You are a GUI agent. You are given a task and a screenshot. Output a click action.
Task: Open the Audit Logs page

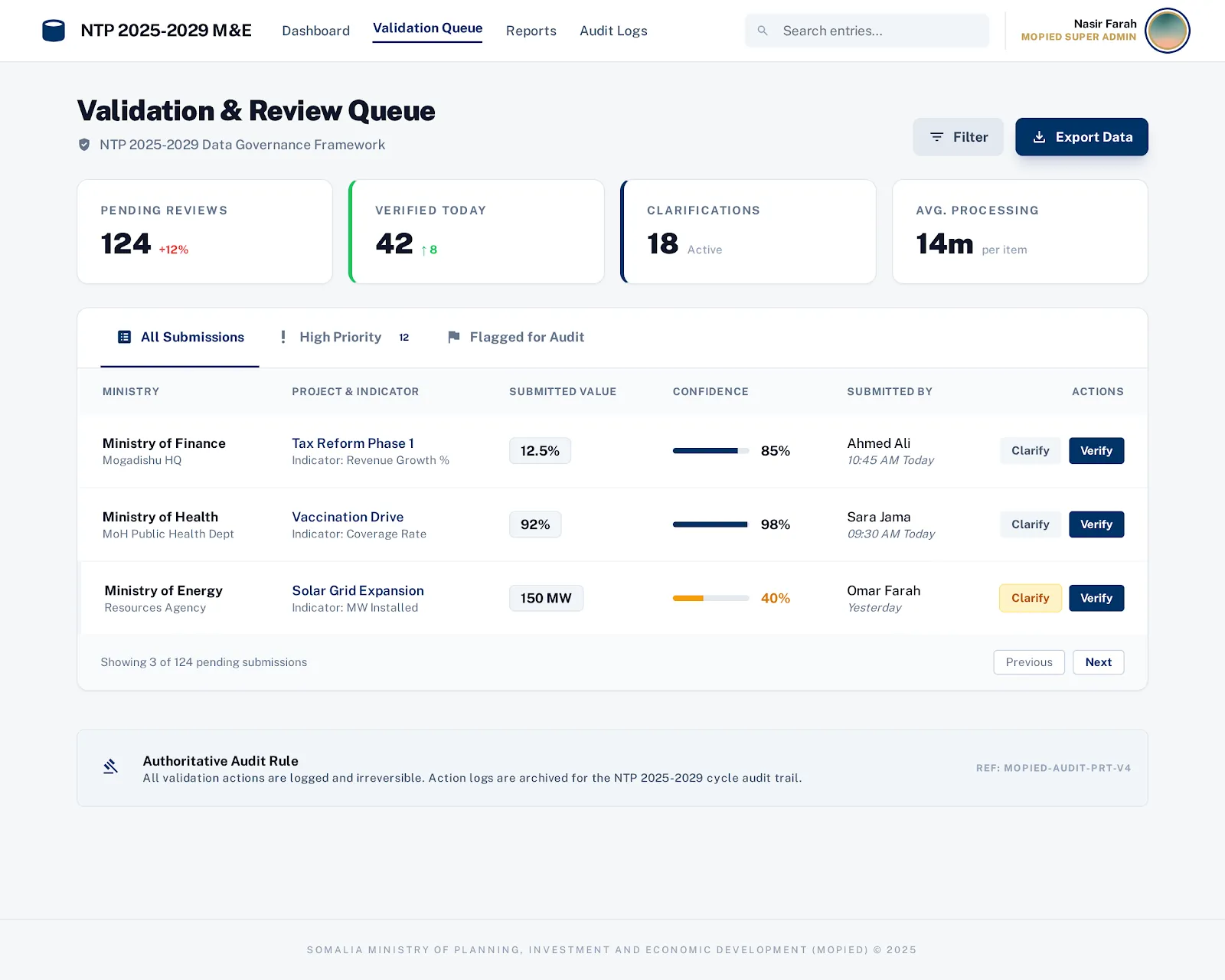coord(612,31)
